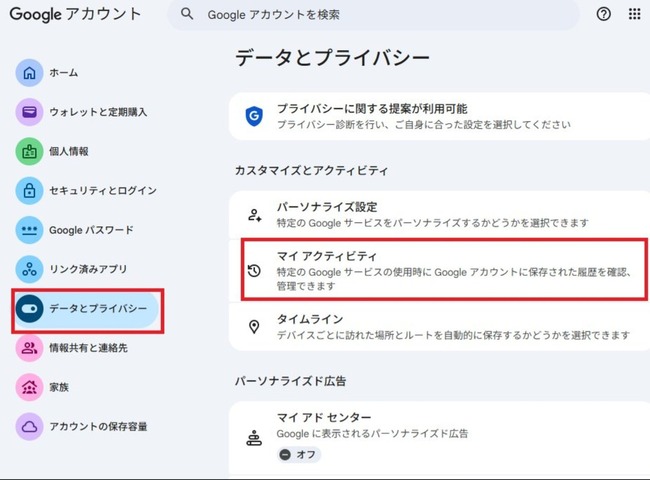The image size is (650, 480).
Task: Open the タイムライン row
Action: pos(439,327)
